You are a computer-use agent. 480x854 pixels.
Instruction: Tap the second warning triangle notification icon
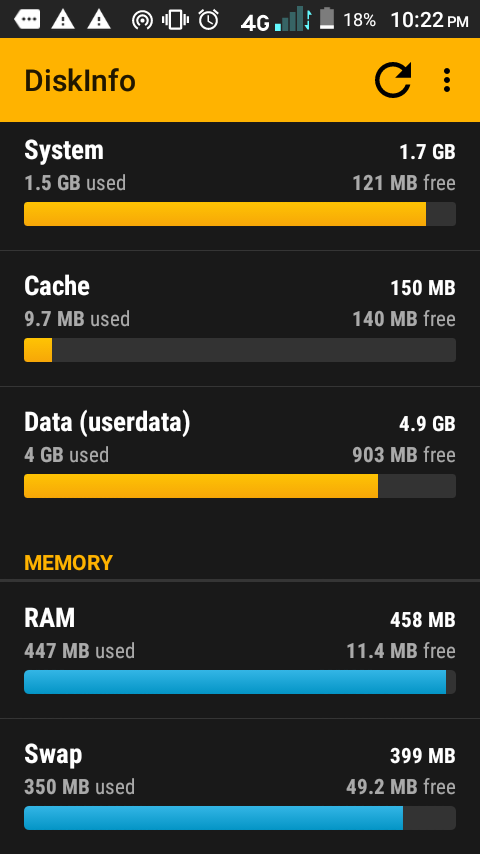[x=99, y=20]
